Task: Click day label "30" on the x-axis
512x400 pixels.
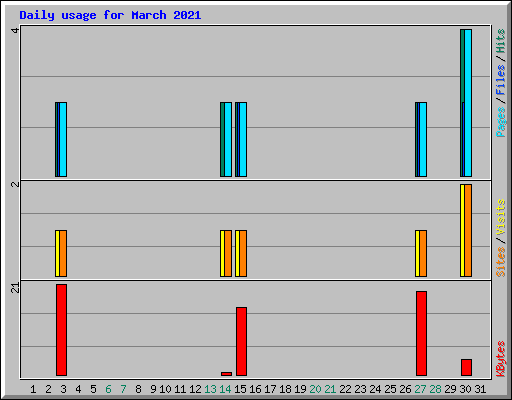Action: [x=465, y=389]
